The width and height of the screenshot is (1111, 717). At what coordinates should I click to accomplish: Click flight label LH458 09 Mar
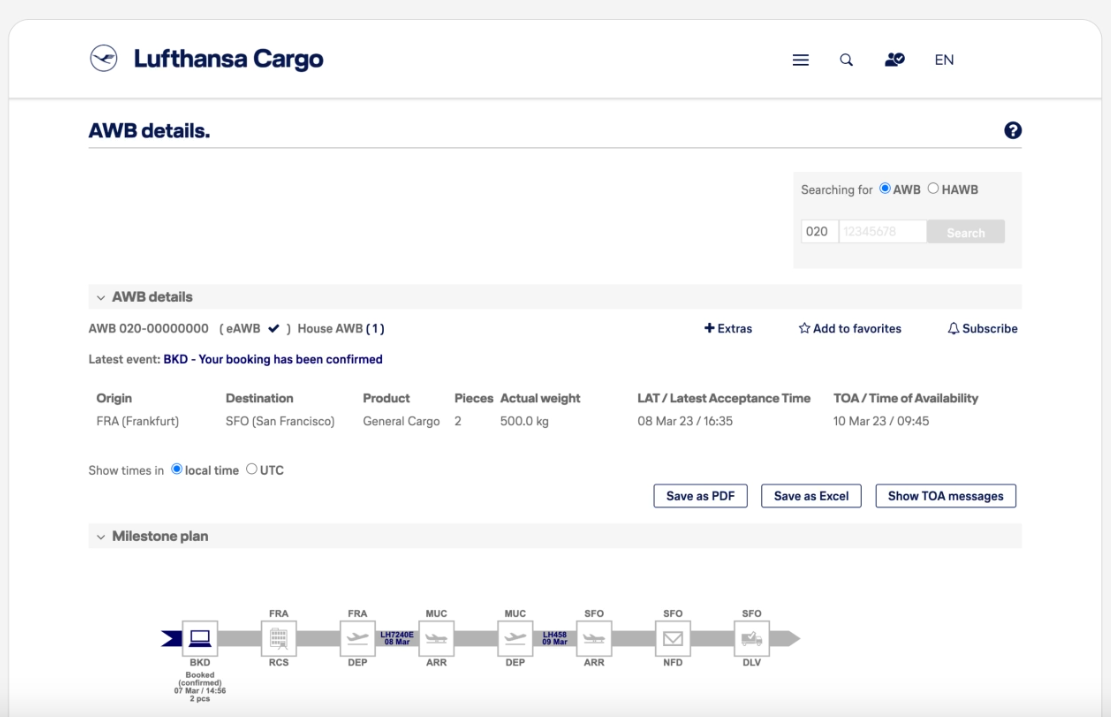click(555, 638)
